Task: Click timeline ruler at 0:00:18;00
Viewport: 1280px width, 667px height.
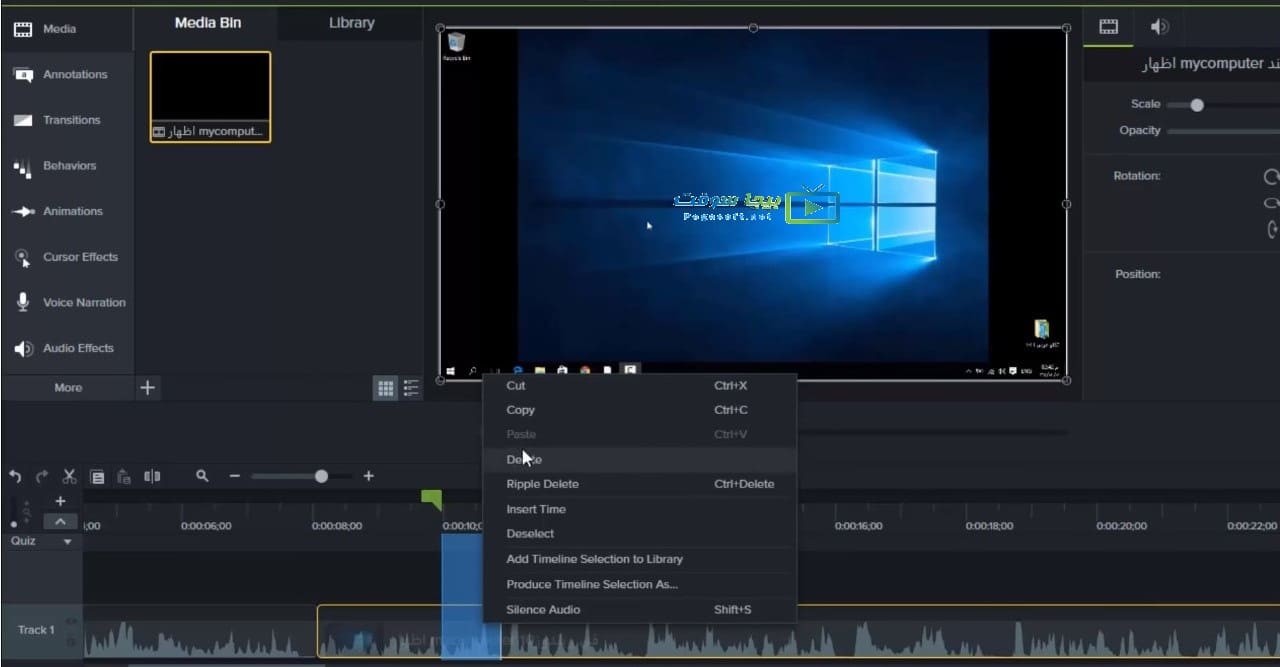Action: (990, 525)
